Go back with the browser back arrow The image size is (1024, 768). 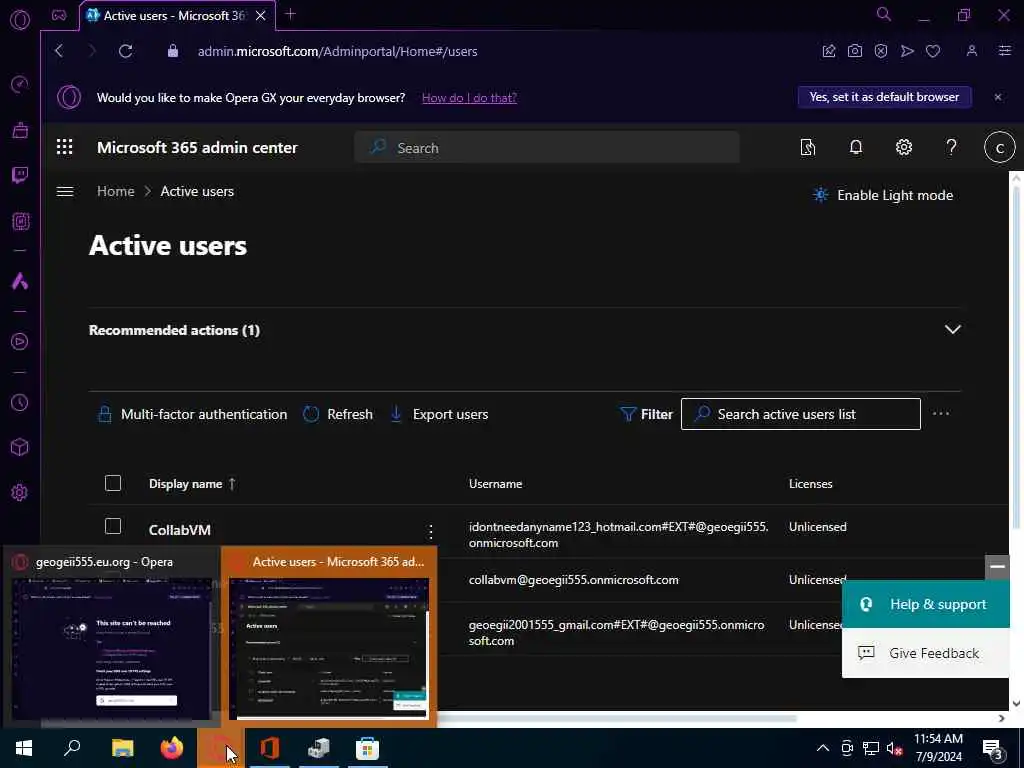pos(59,51)
